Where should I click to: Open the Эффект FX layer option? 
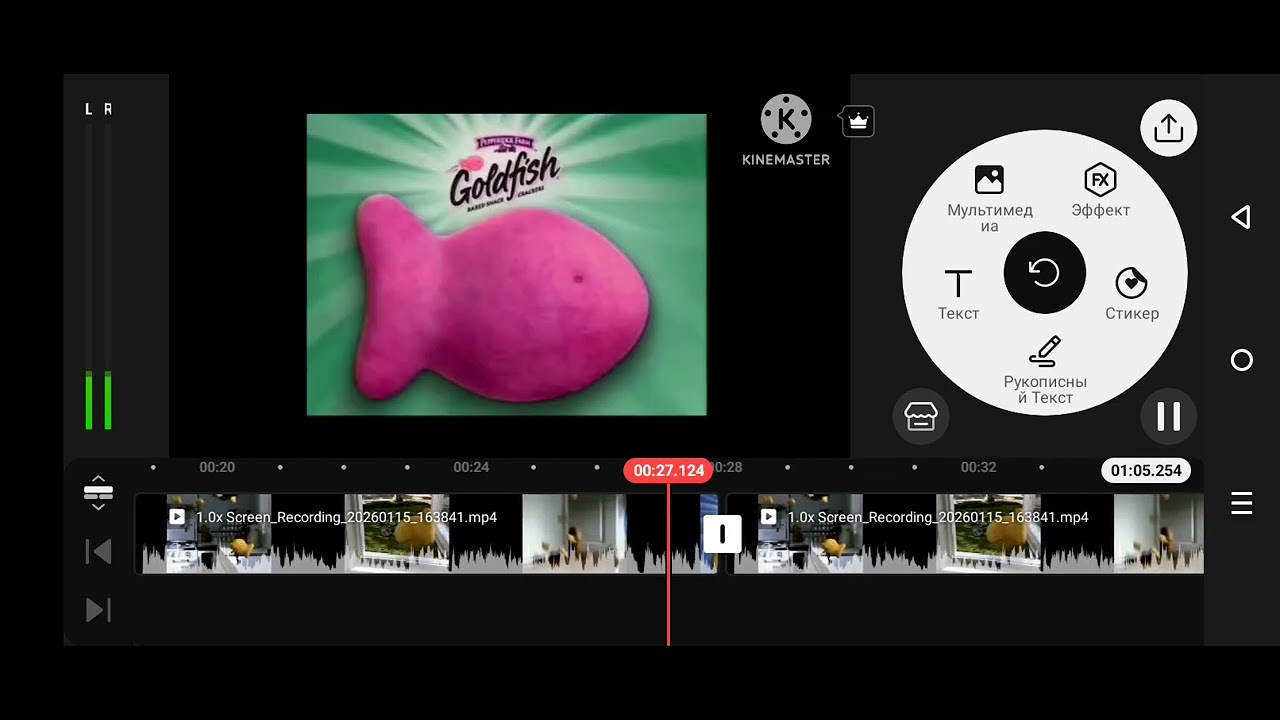[x=1100, y=190]
